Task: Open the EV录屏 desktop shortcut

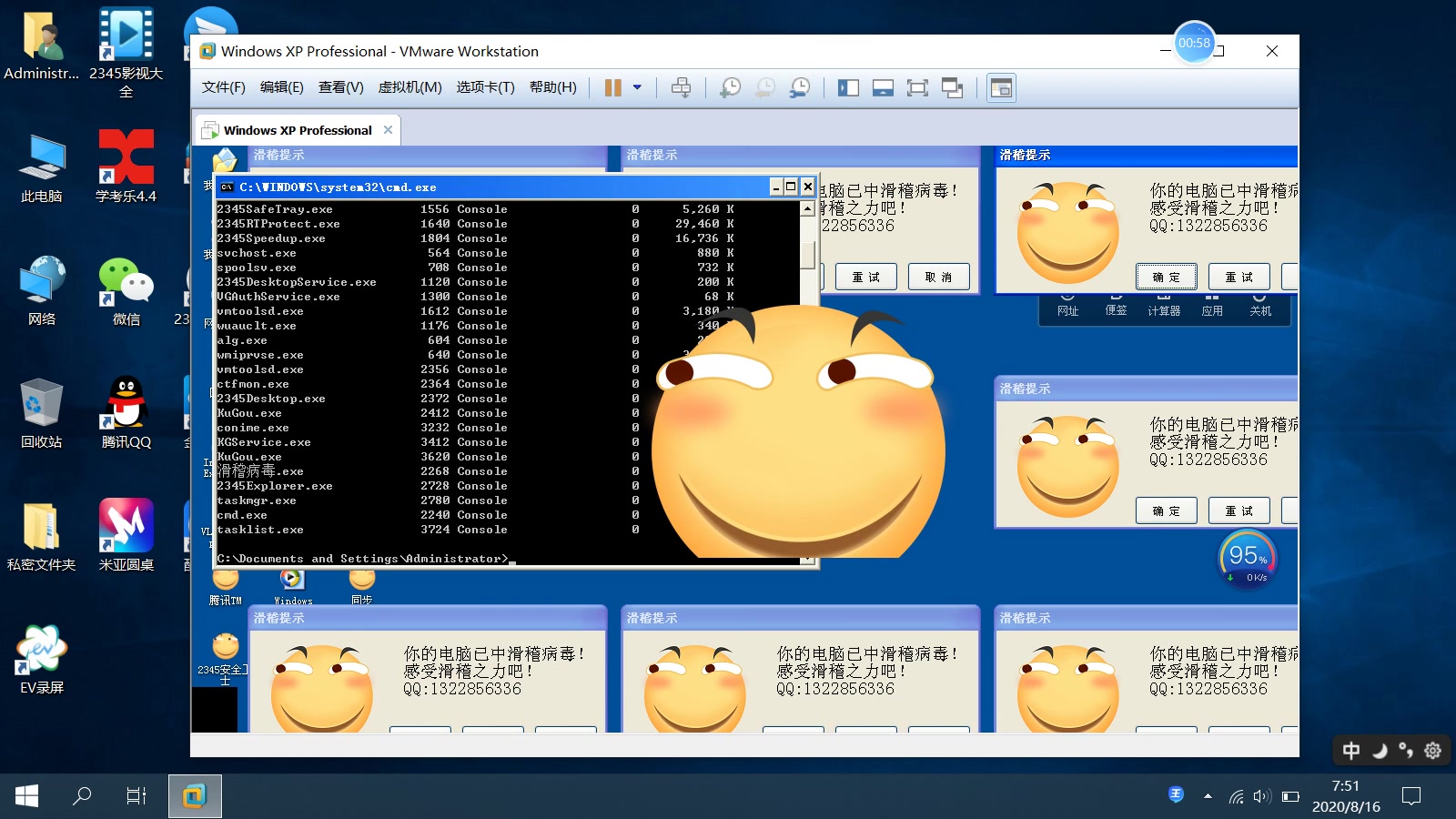Action: (x=42, y=660)
